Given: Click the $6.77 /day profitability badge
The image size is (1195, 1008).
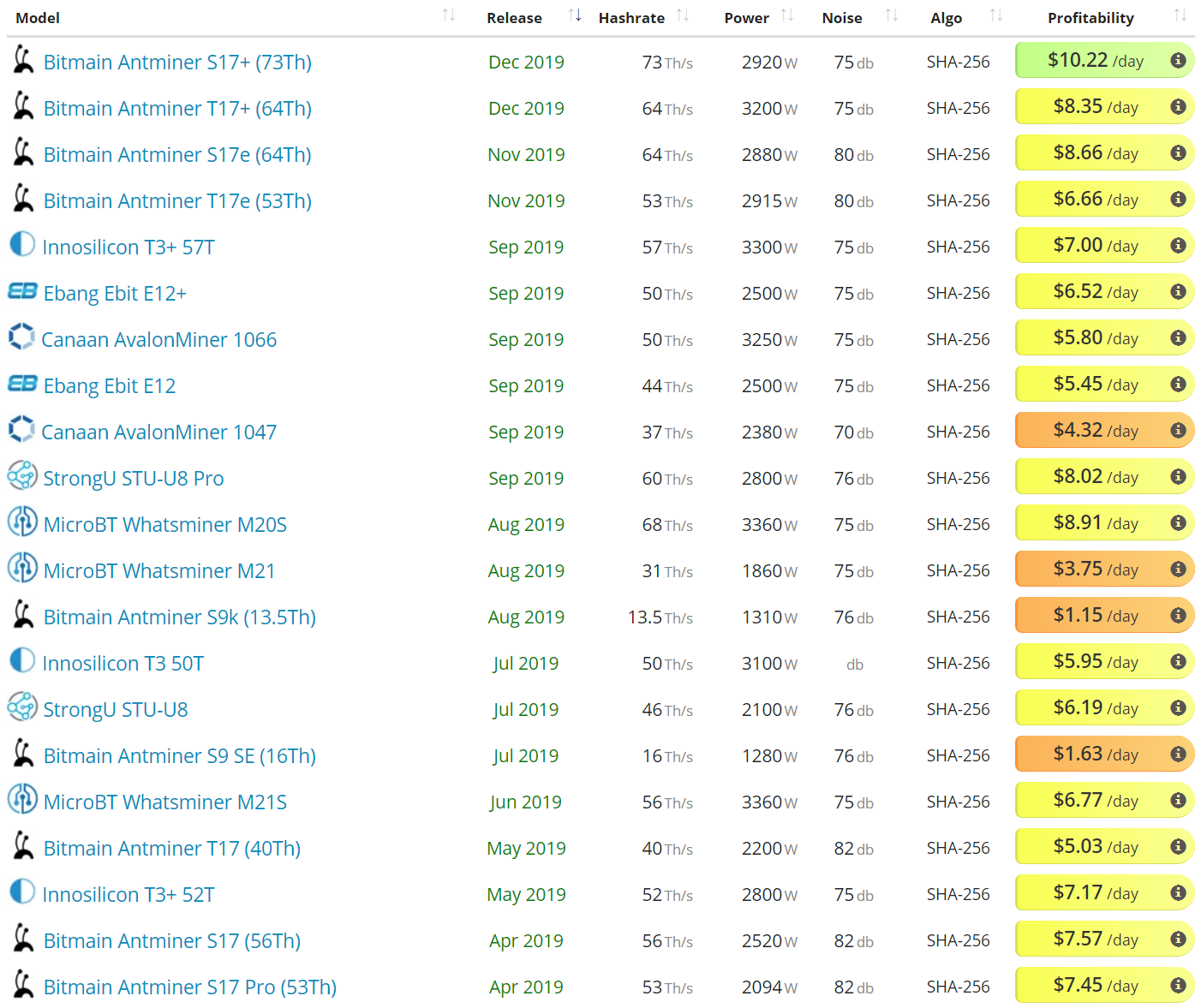Looking at the screenshot, I should coord(1104,800).
